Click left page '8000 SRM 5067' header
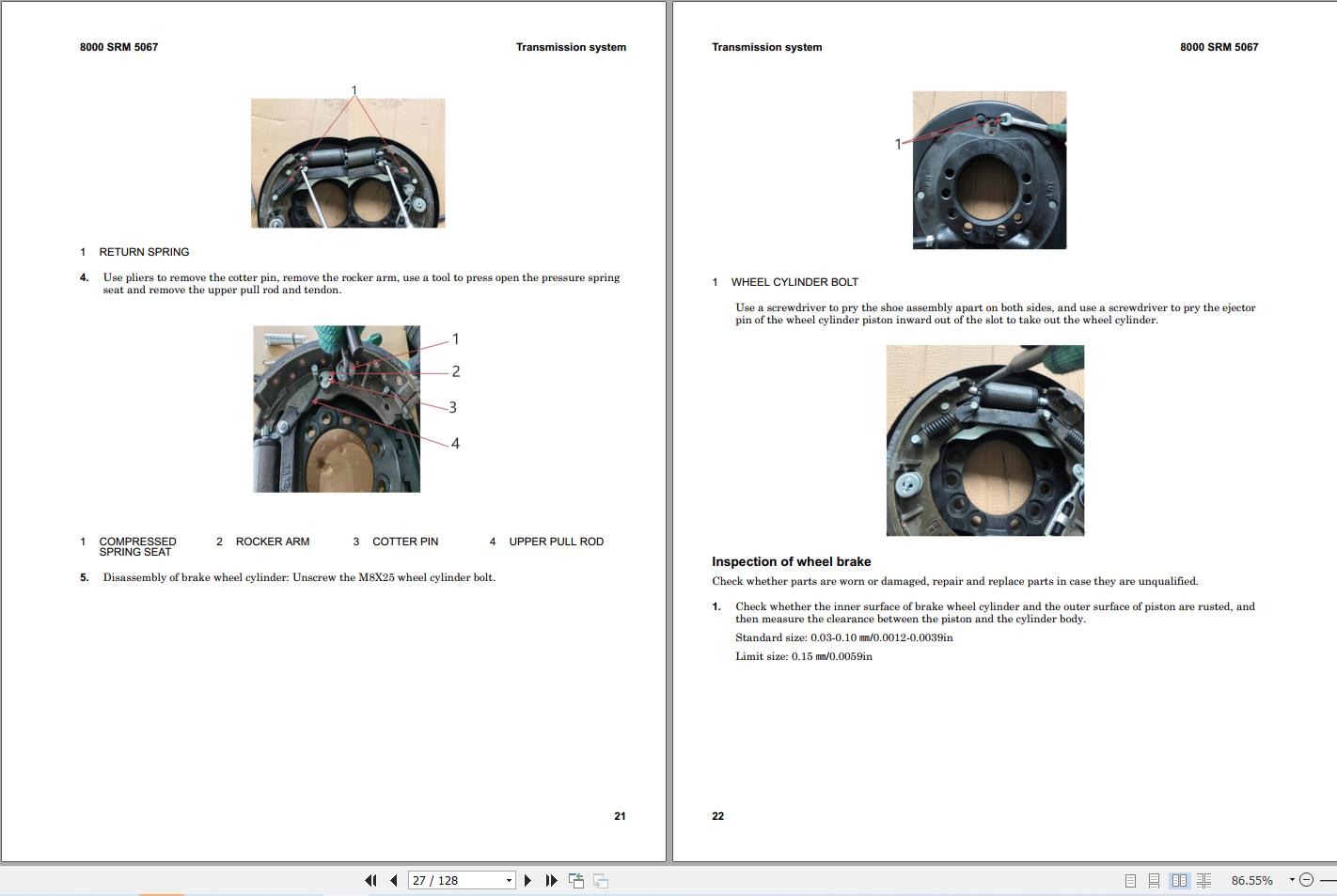Screen dimensions: 1337x896 (x=119, y=47)
